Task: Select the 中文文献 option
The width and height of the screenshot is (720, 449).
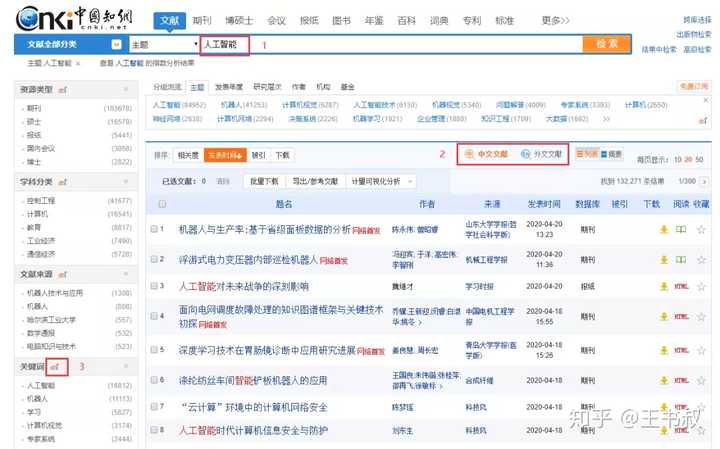Action: (x=487, y=154)
